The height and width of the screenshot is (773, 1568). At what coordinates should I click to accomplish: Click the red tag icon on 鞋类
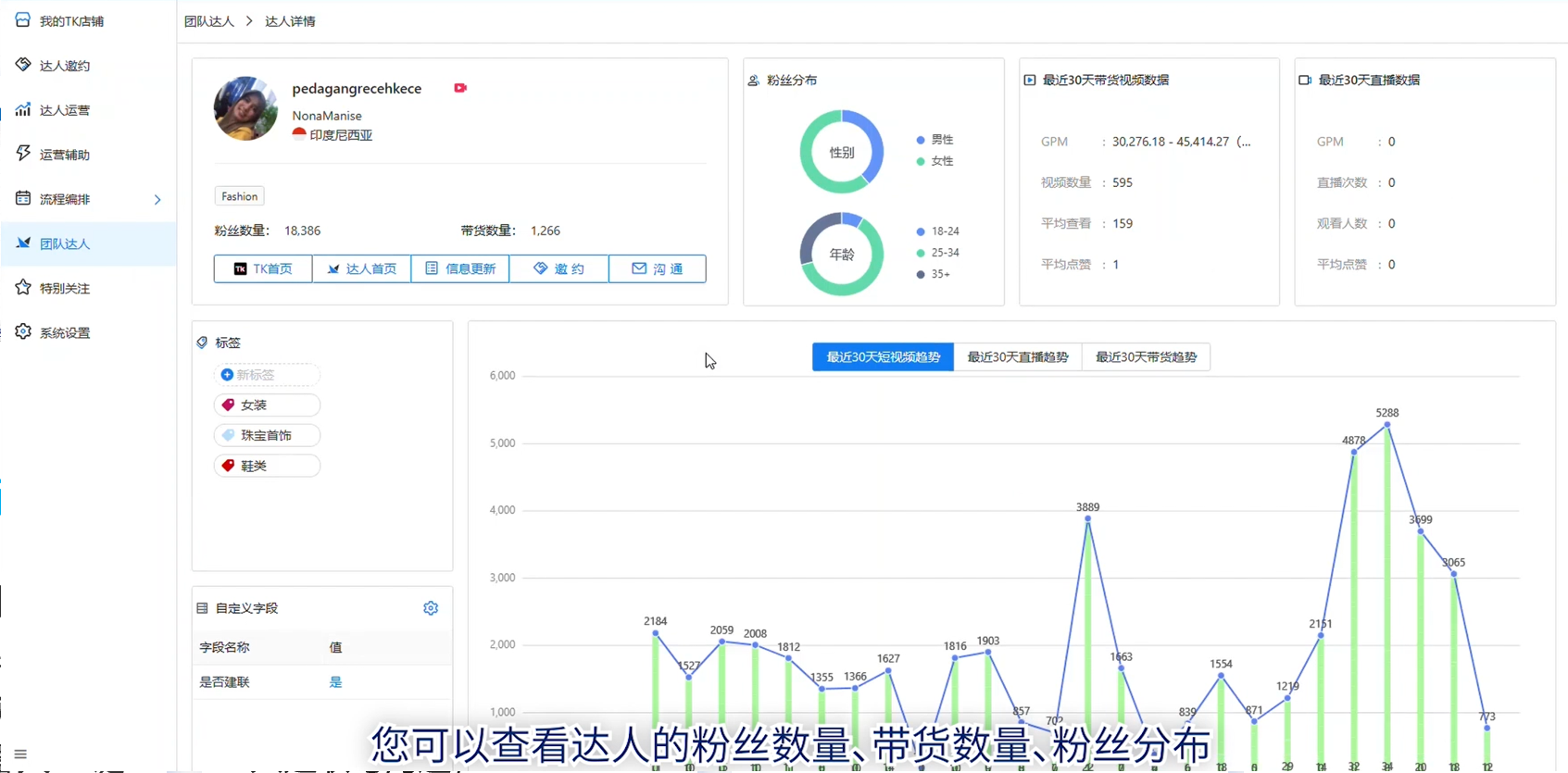[228, 466]
